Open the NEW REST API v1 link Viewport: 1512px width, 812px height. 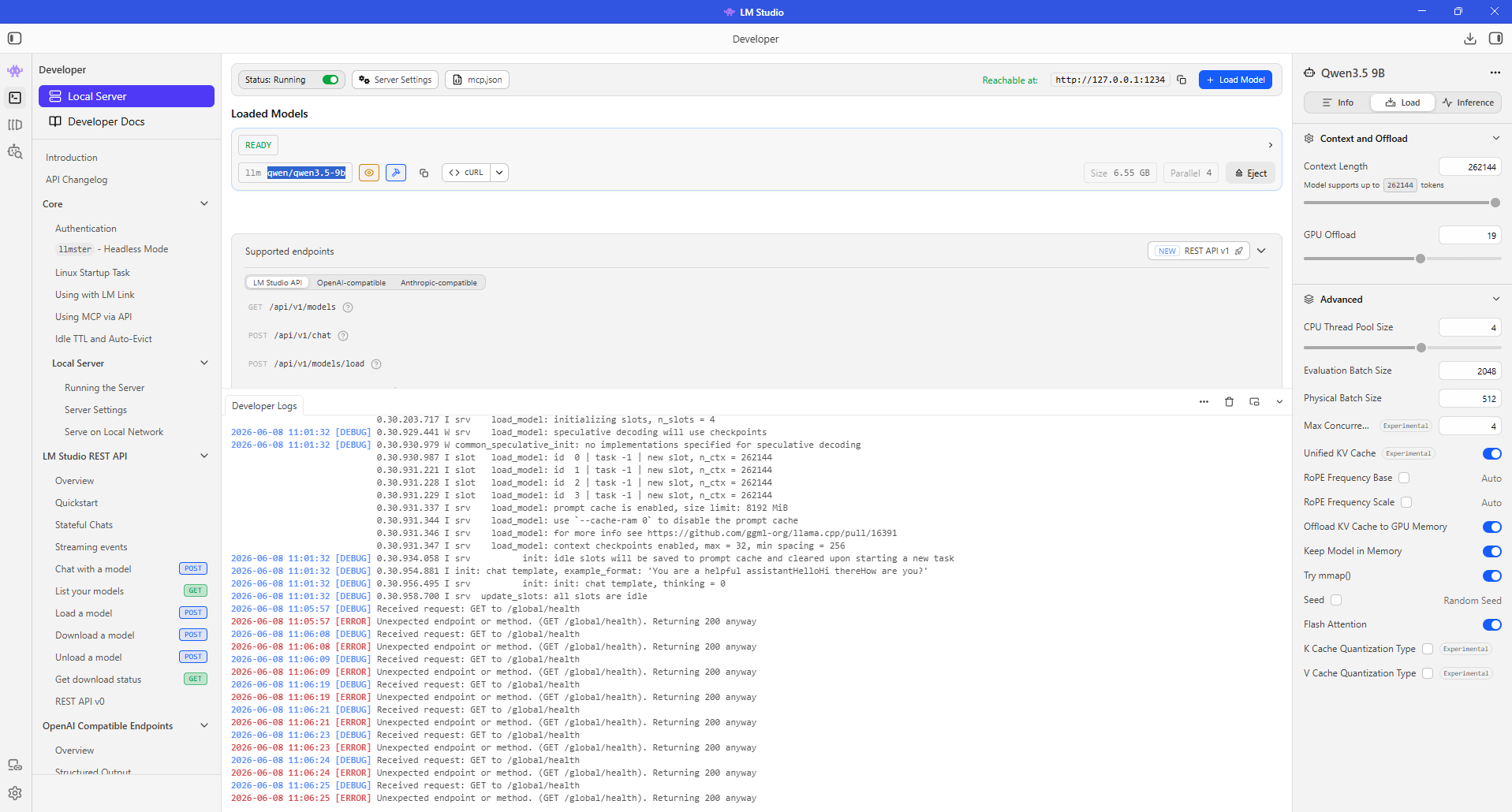[x=1198, y=251]
